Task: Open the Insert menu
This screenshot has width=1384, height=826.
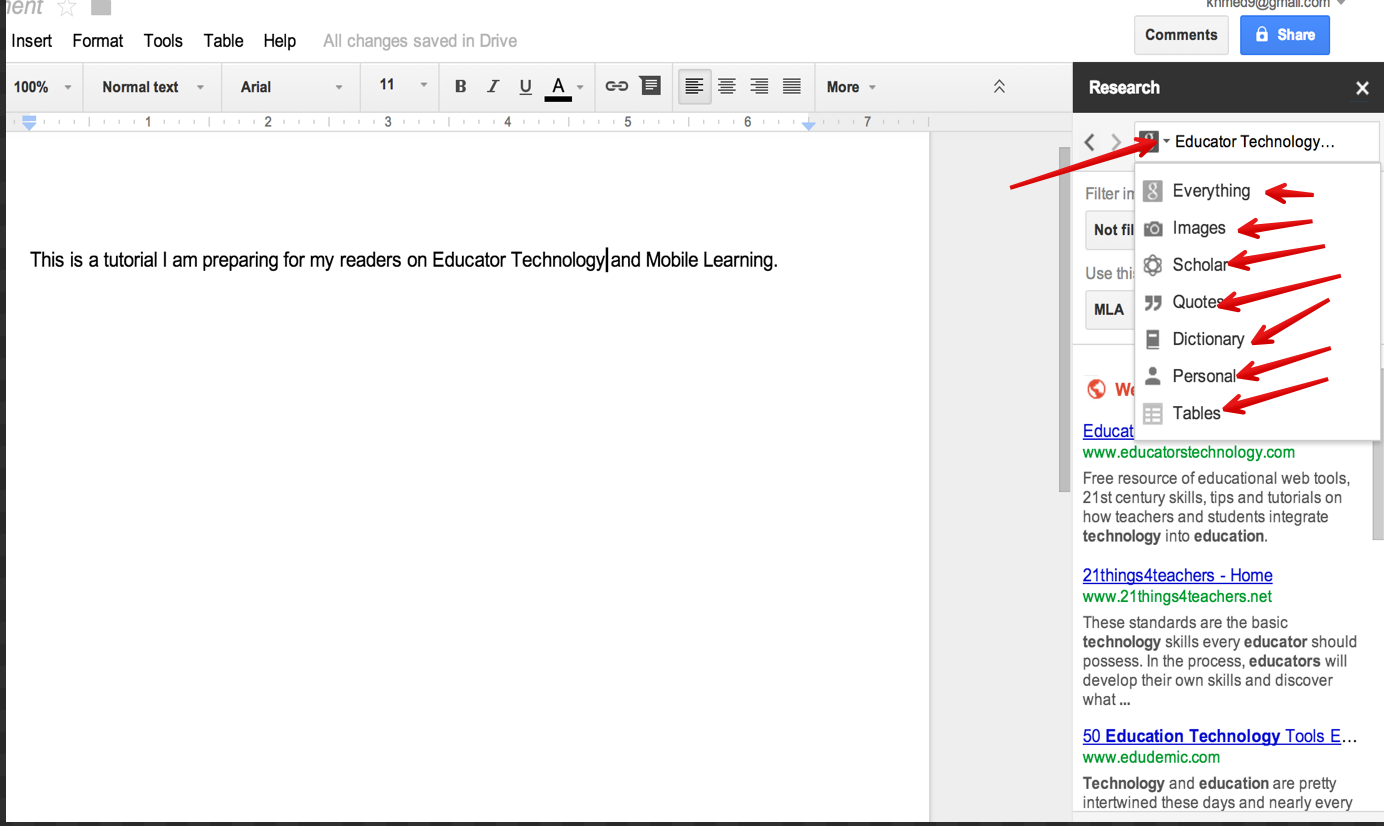Action: click(32, 41)
